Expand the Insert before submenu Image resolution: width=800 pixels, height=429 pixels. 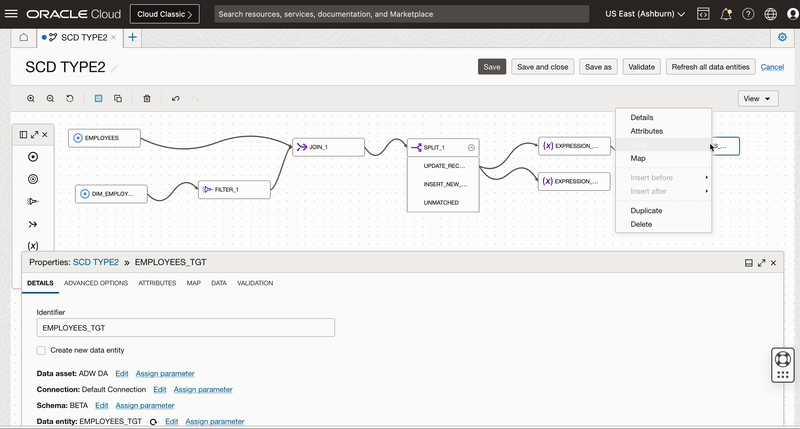pyautogui.click(x=663, y=178)
